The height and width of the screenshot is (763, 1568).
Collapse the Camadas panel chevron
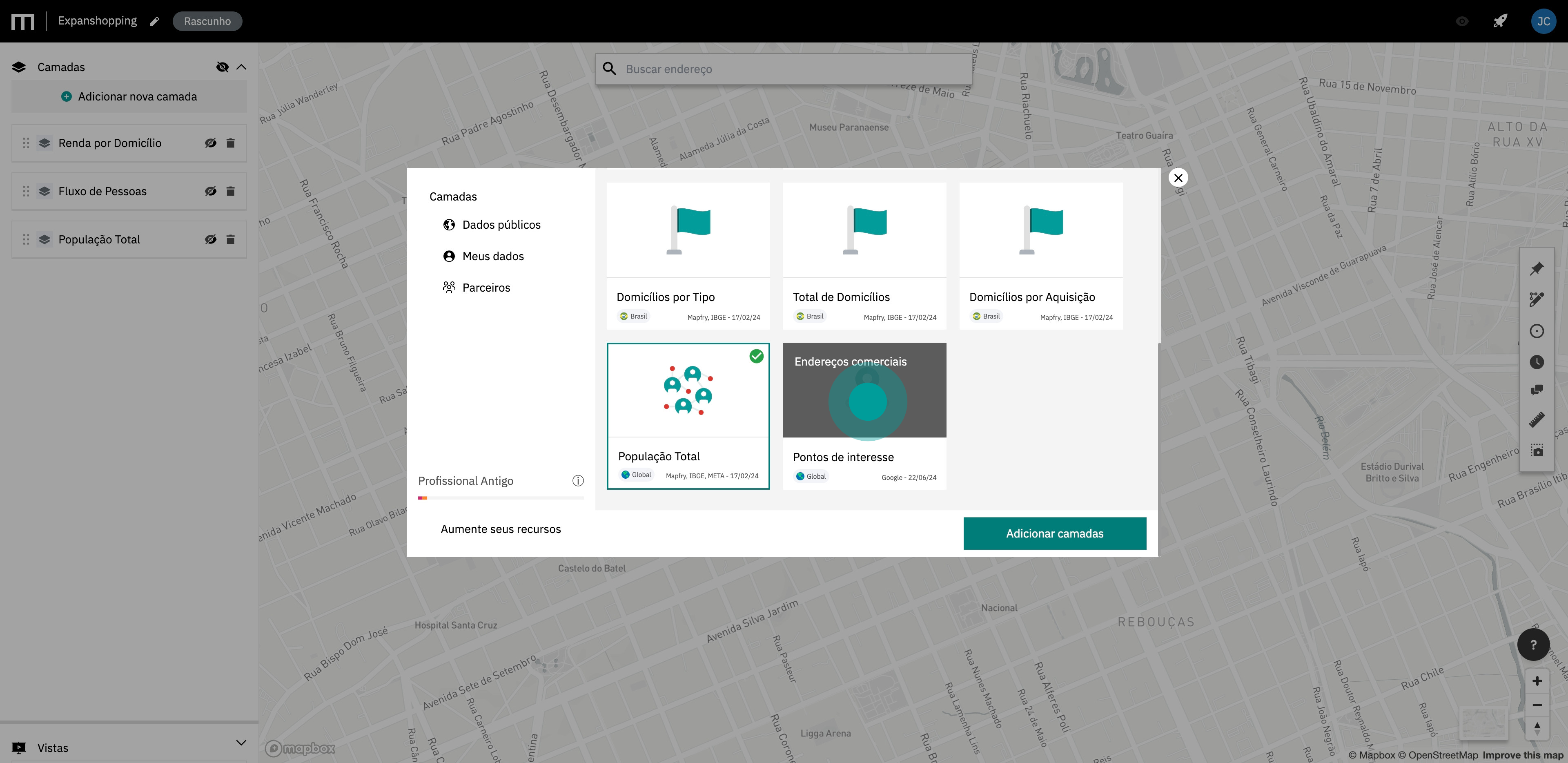pyautogui.click(x=242, y=67)
